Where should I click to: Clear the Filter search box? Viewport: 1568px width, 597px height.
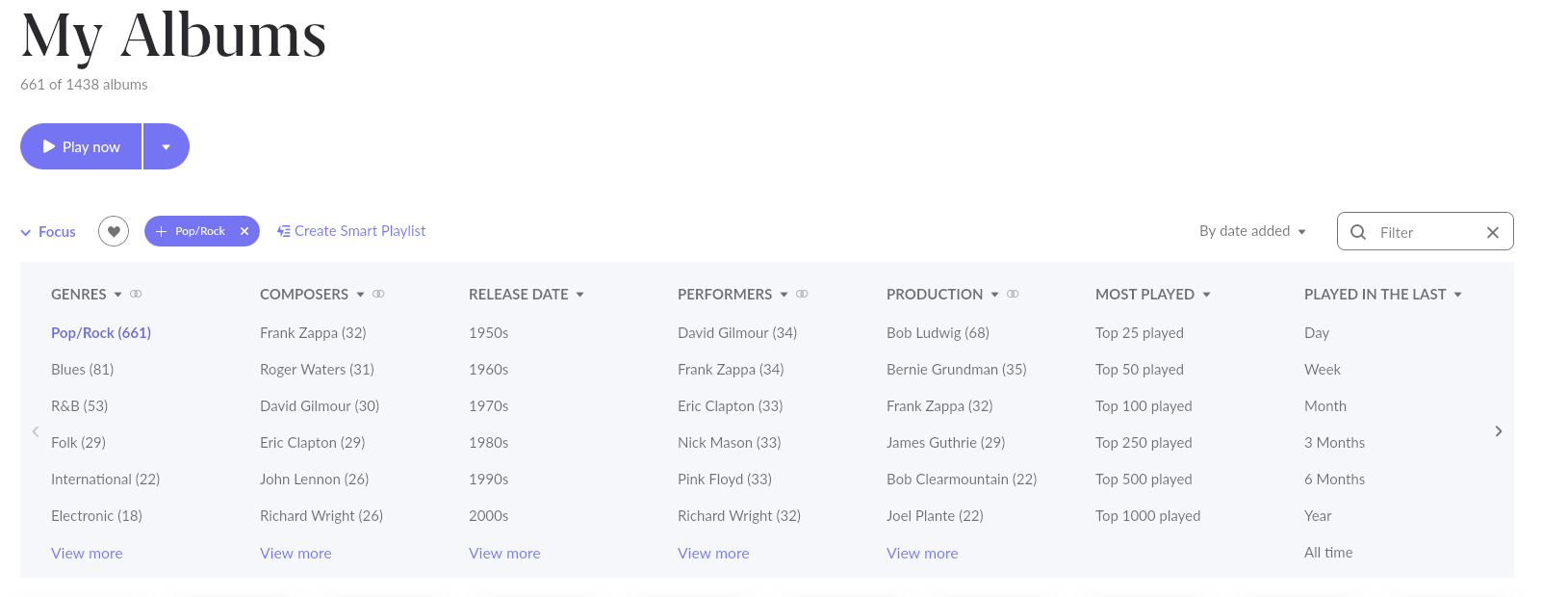point(1492,232)
